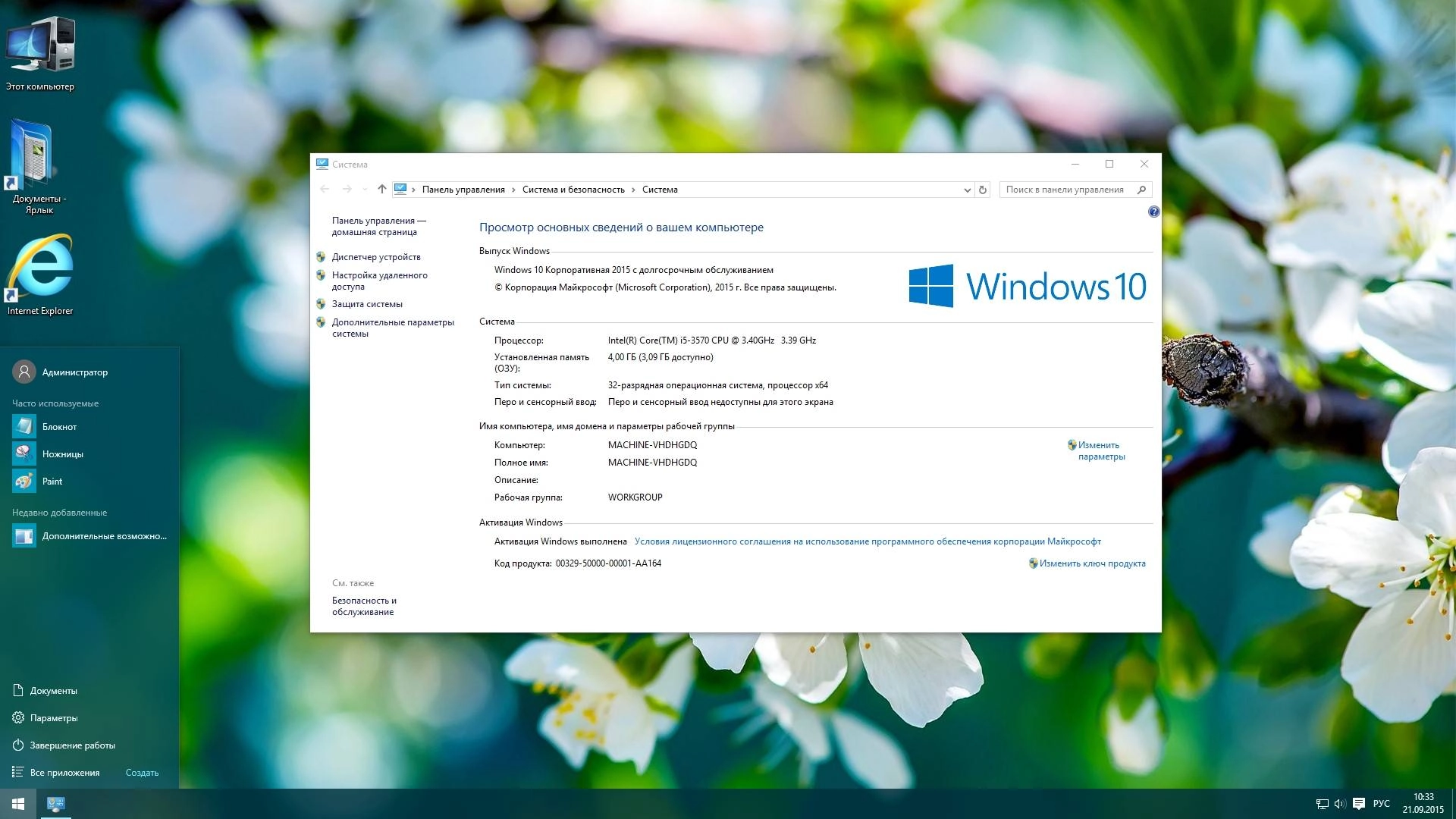Open Help with the question mark icon
This screenshot has width=1456, height=819.
tap(1153, 212)
